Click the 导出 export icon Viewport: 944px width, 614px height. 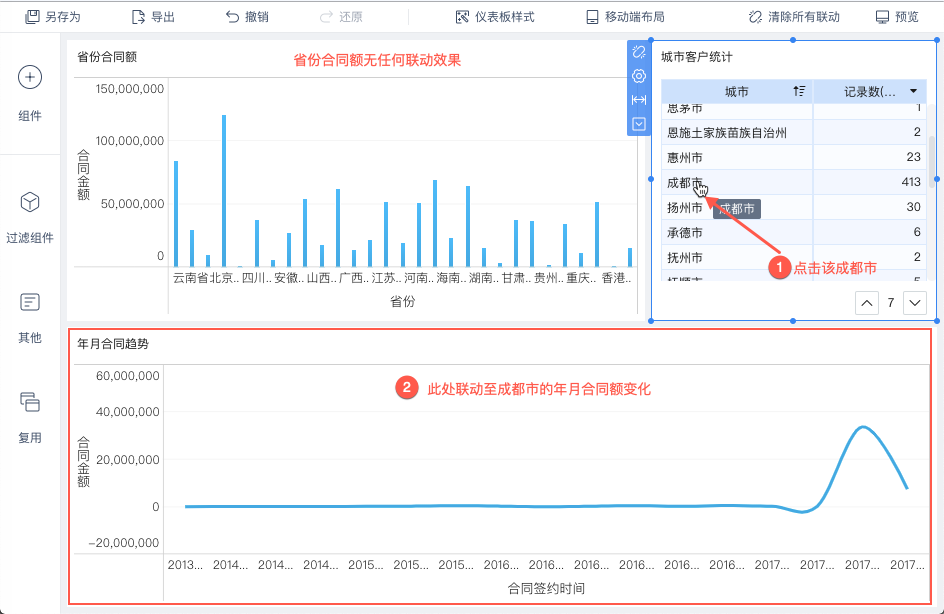click(x=138, y=17)
